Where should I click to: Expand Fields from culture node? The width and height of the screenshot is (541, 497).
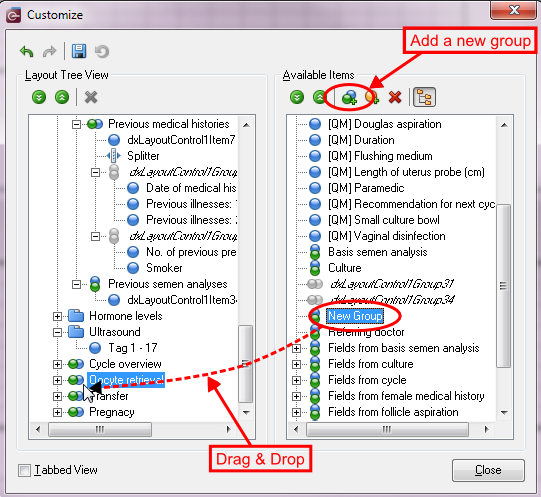coord(296,364)
